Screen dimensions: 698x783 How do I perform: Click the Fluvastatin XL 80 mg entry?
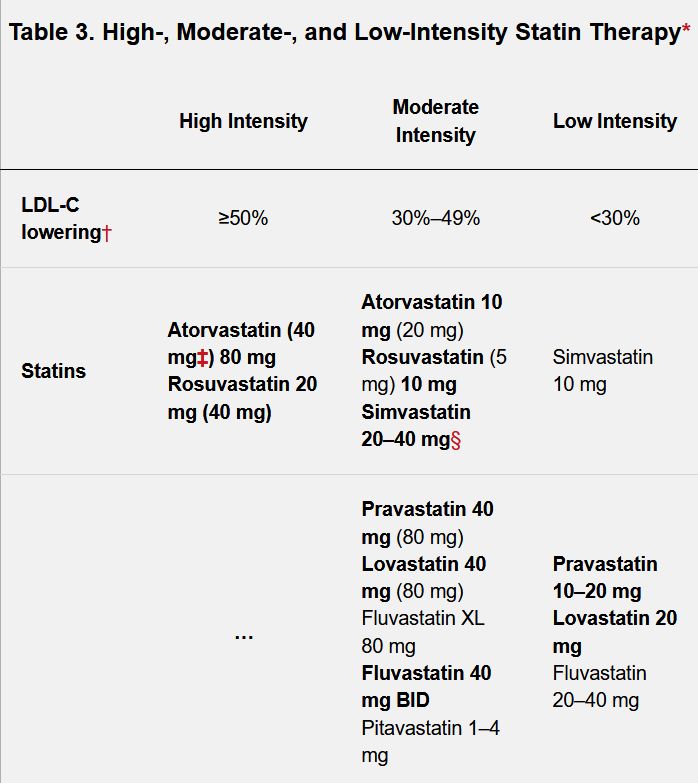pyautogui.click(x=422, y=632)
